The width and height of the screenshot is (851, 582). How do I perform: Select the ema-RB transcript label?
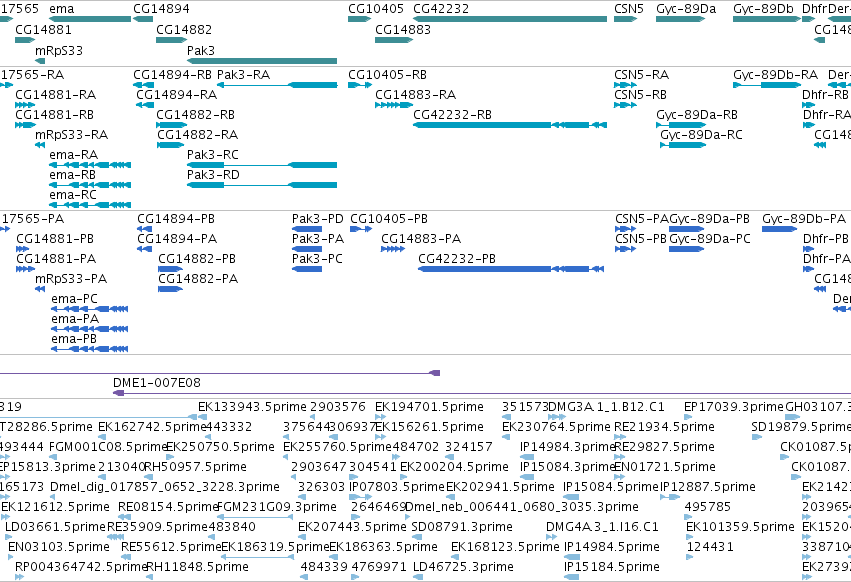point(72,175)
